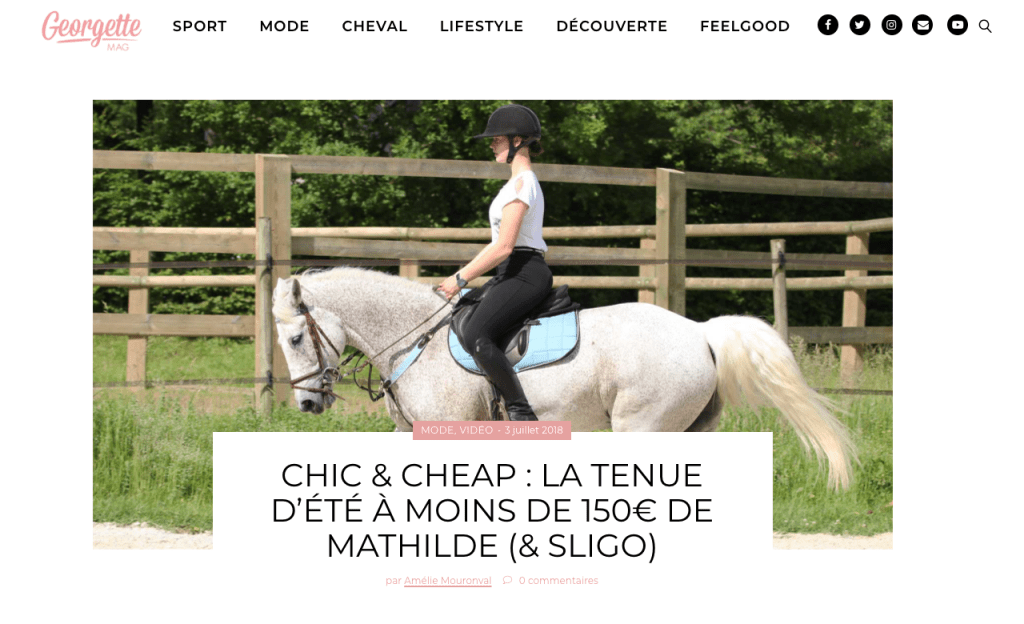Image resolution: width=1024 pixels, height=624 pixels.
Task: Open the CHEVAL menu
Action: click(374, 26)
